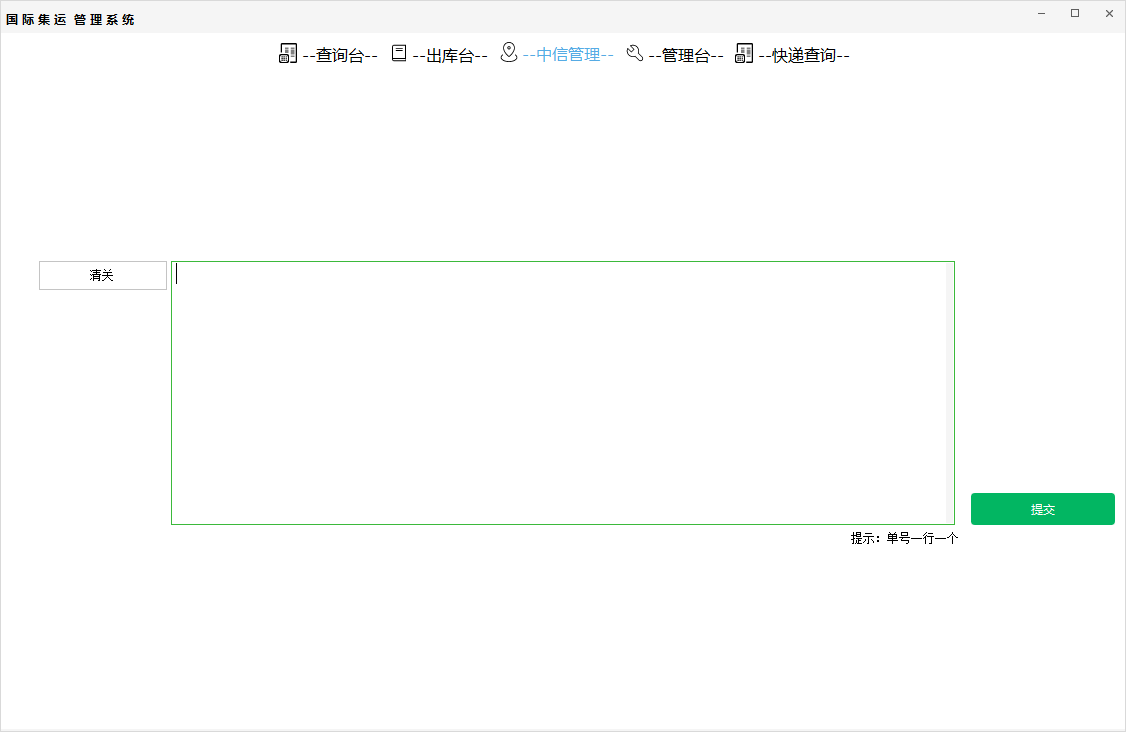Click the 管理台 wrench icon

click(x=634, y=52)
